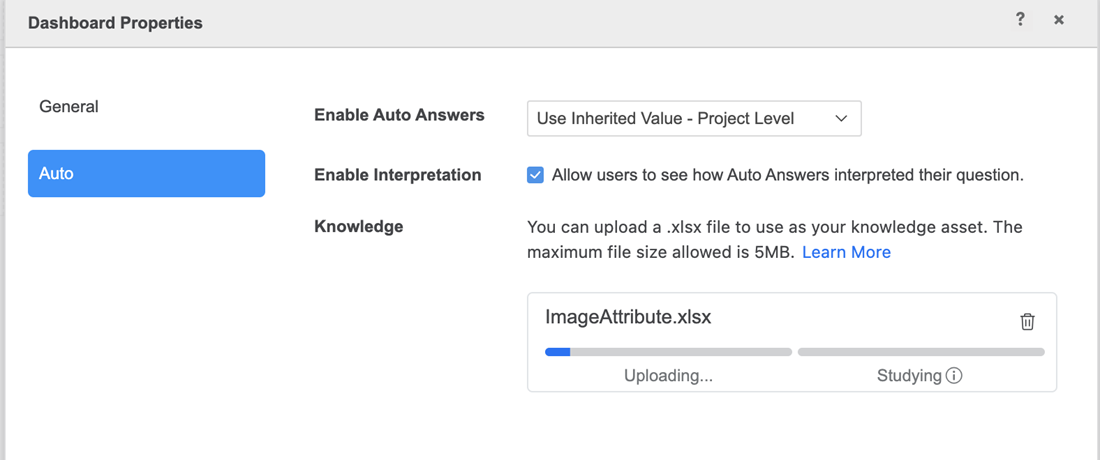Viewport: 1100px width, 460px height.
Task: Select the Auto tab in sidebar
Action: tap(146, 173)
